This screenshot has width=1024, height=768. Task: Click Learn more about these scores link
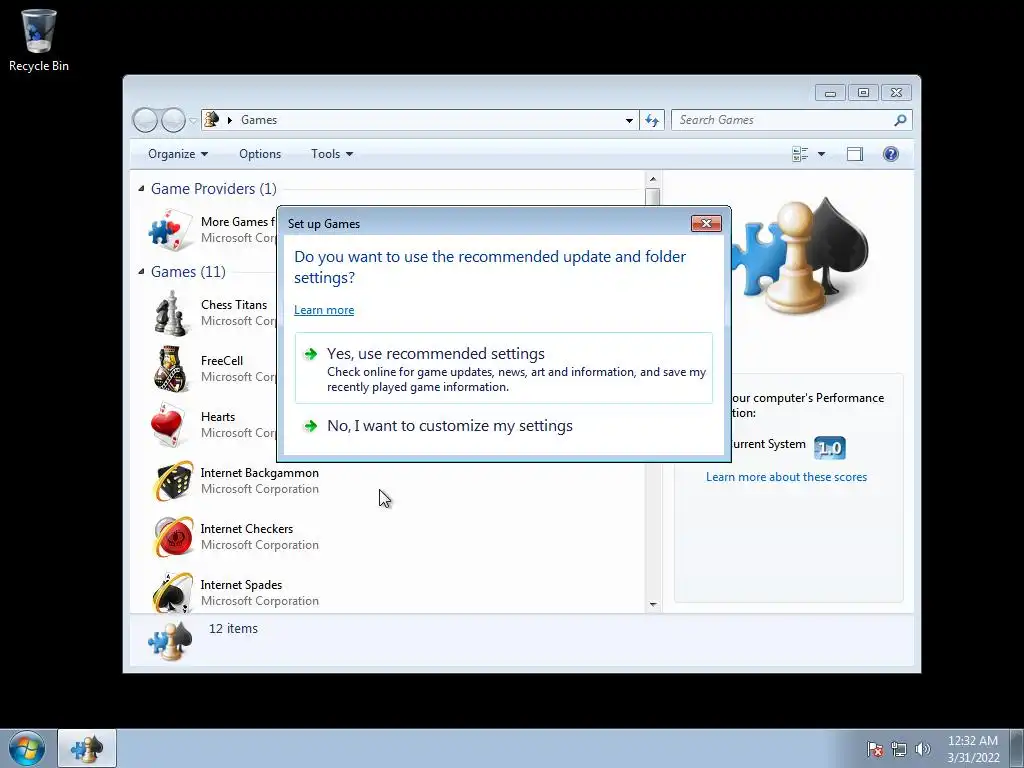pos(786,477)
